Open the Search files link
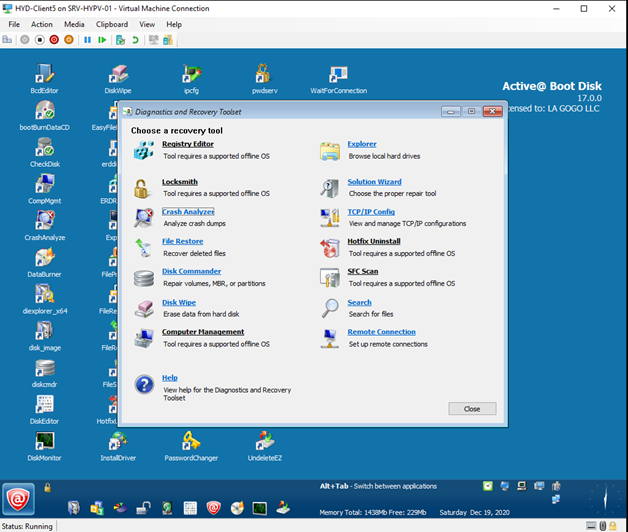The image size is (628, 532). point(359,302)
